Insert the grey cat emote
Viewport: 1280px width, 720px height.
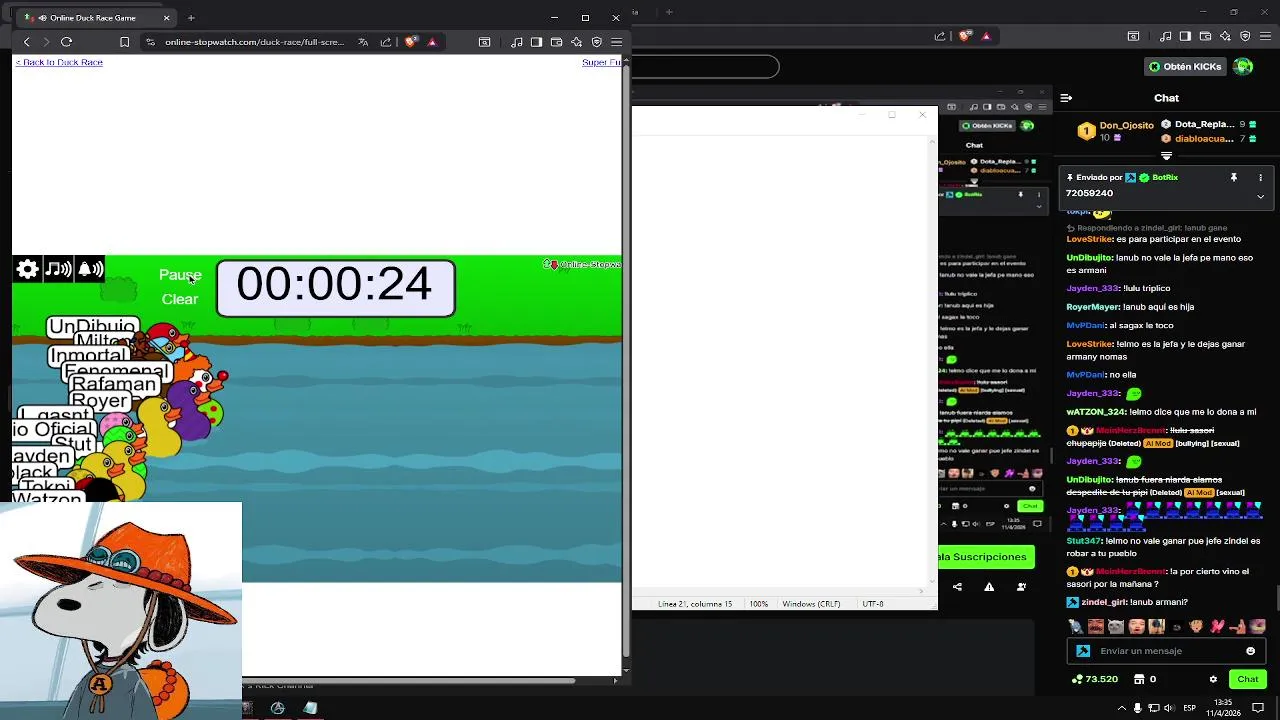1116,627
